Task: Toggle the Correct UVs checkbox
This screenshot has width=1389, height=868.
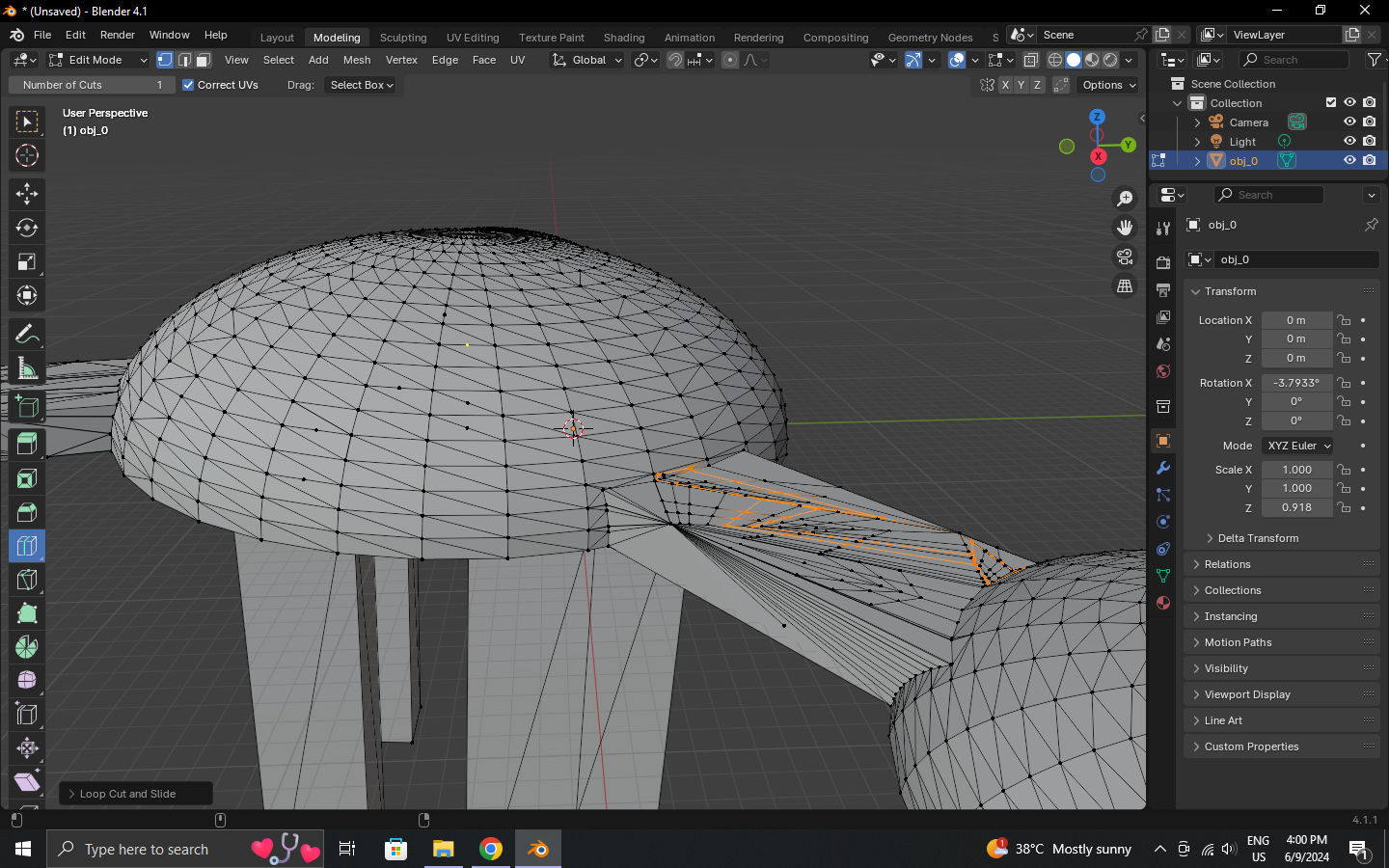Action: coord(188,85)
